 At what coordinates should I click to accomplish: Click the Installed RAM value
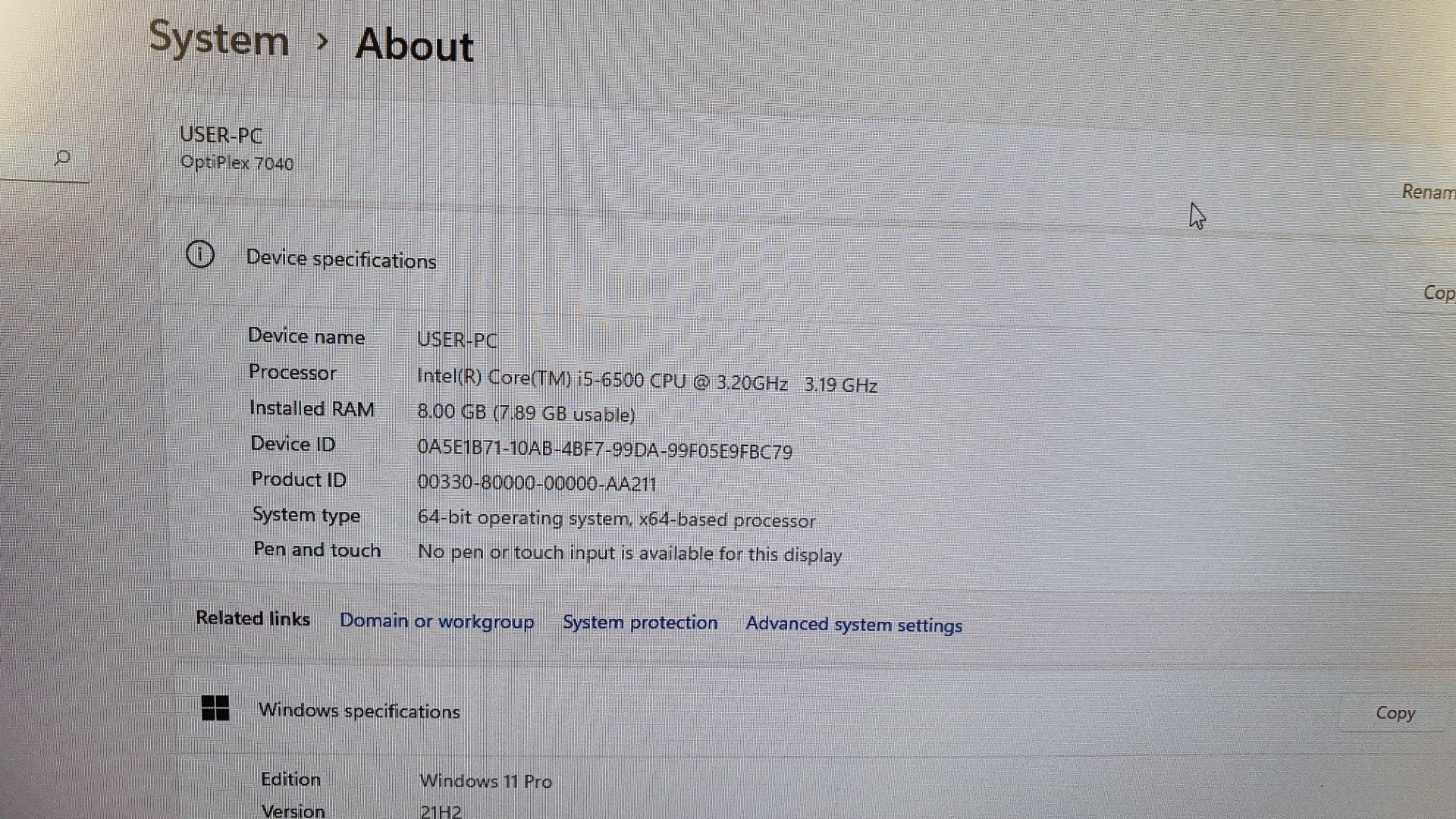[x=526, y=413]
